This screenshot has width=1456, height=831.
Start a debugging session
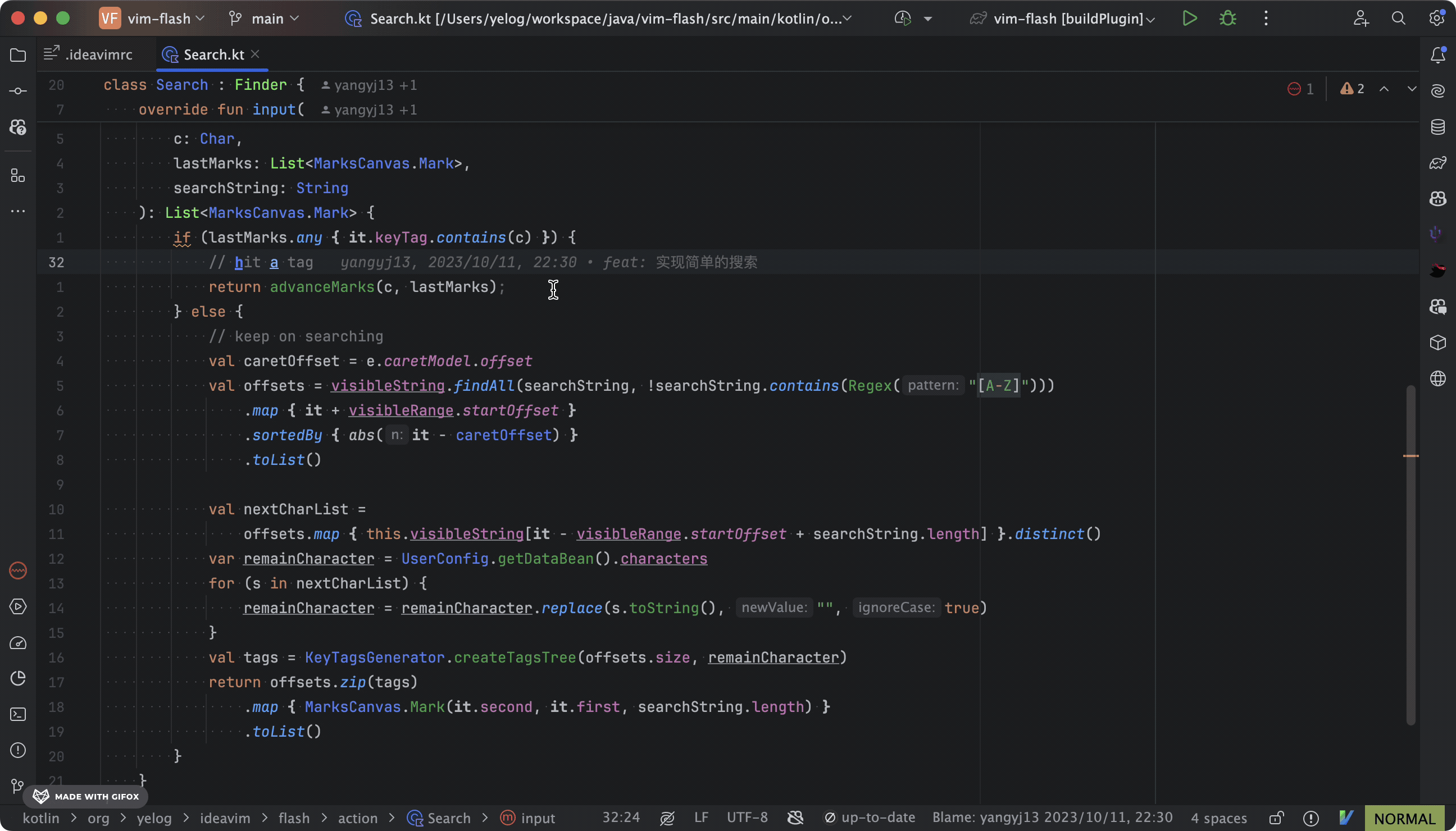point(1228,19)
